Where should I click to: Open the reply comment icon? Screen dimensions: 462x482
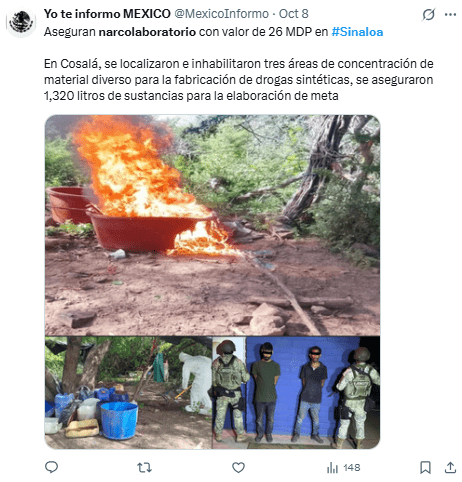[51, 467]
